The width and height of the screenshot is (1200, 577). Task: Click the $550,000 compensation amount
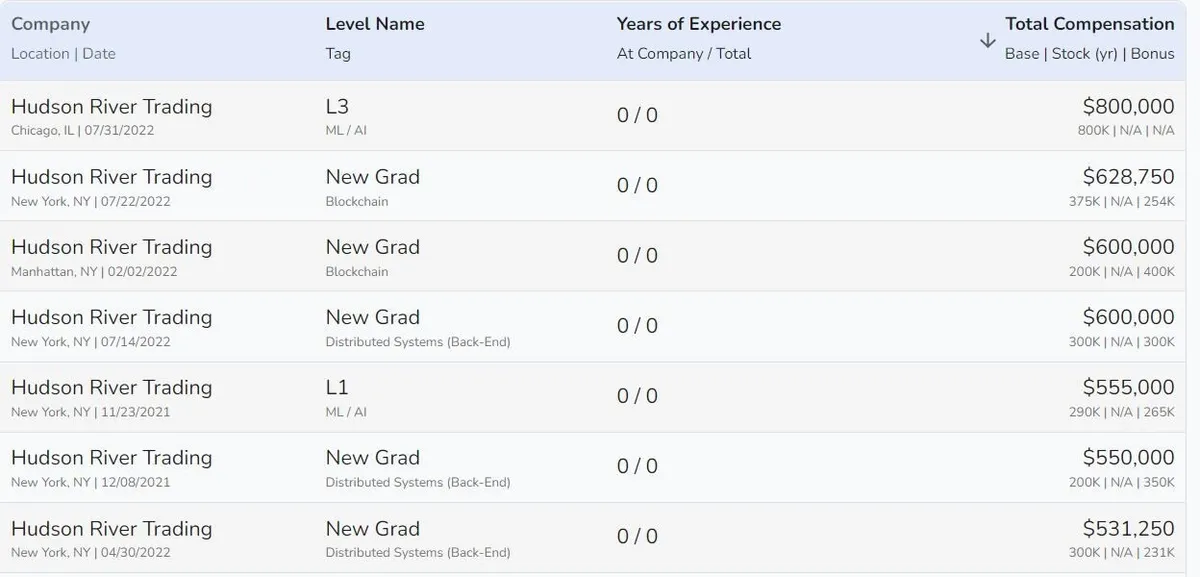[x=1128, y=457]
